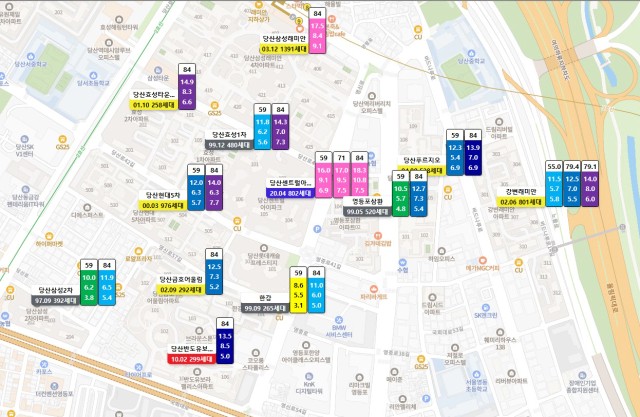This screenshot has height=417, width=640.
Task: Click the 97.09 392세대 gray tag
Action: pyautogui.click(x=56, y=301)
